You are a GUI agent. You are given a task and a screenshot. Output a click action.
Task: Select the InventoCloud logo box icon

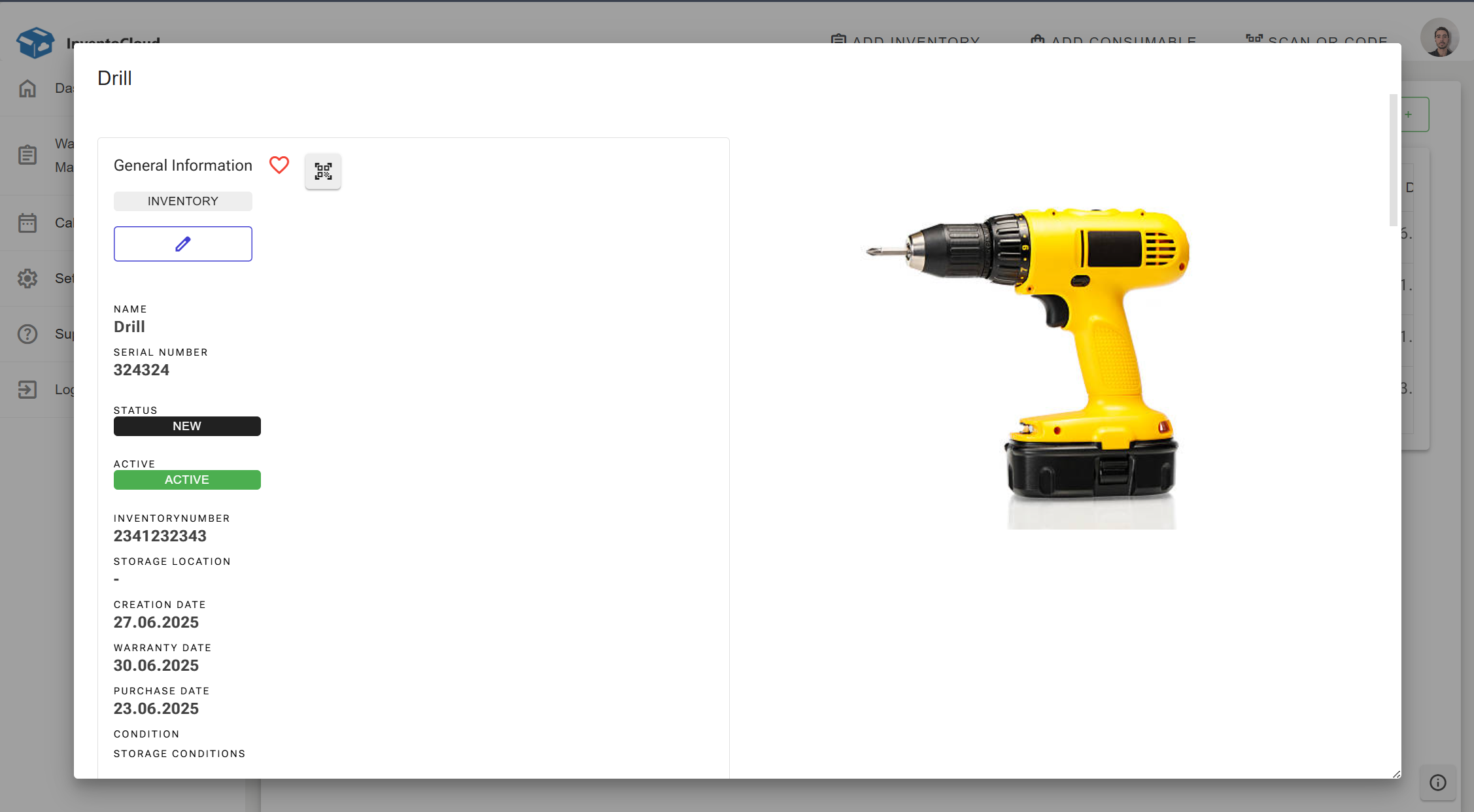coord(35,42)
